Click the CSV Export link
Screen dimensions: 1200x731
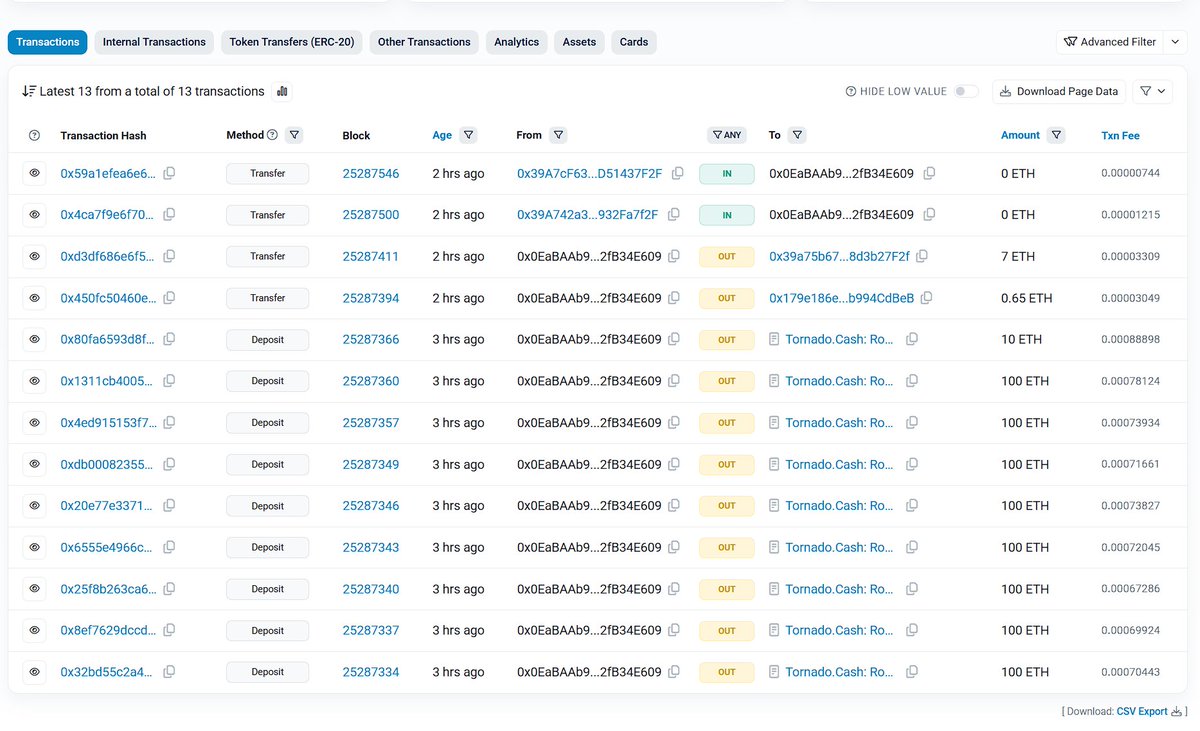(1142, 712)
